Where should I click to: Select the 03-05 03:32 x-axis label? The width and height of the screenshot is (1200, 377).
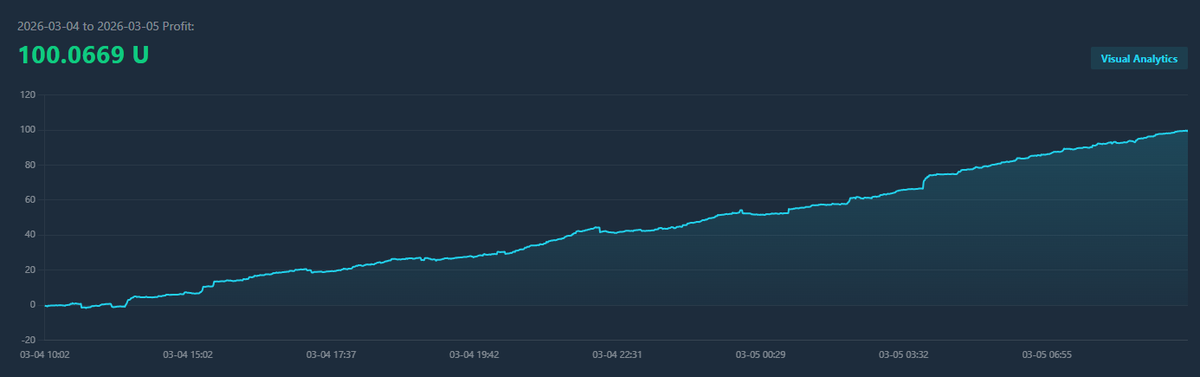904,354
